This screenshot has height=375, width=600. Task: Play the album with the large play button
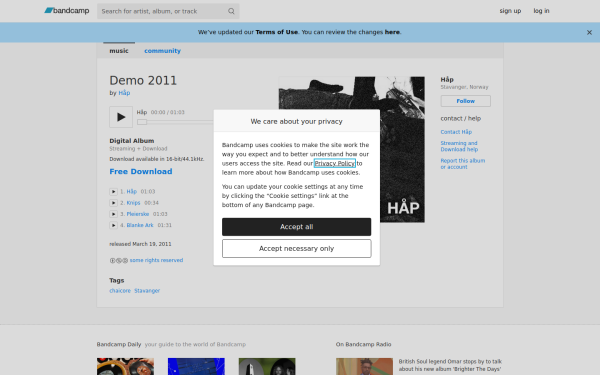[121, 117]
